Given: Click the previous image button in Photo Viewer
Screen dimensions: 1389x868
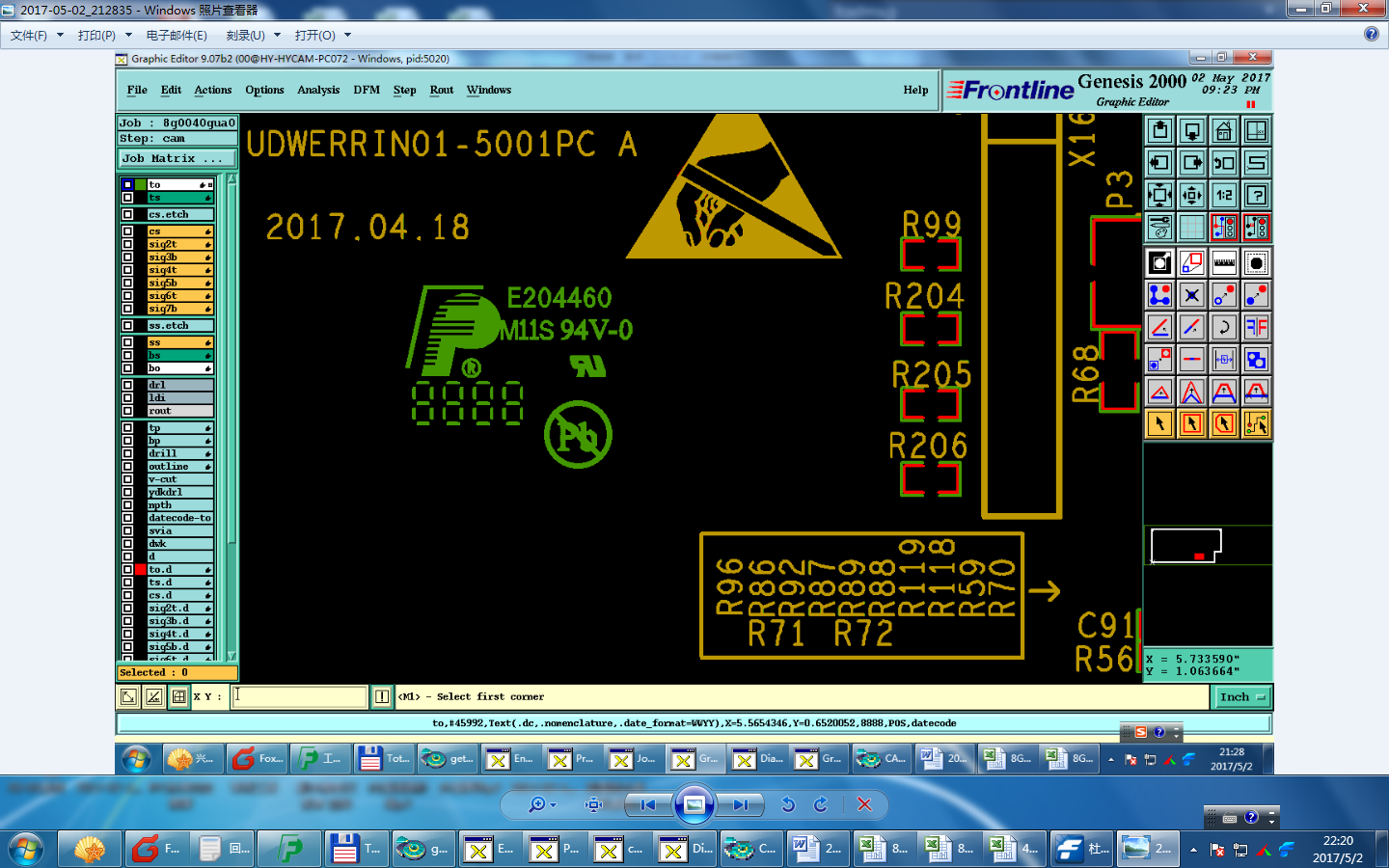Looking at the screenshot, I should click(x=648, y=804).
